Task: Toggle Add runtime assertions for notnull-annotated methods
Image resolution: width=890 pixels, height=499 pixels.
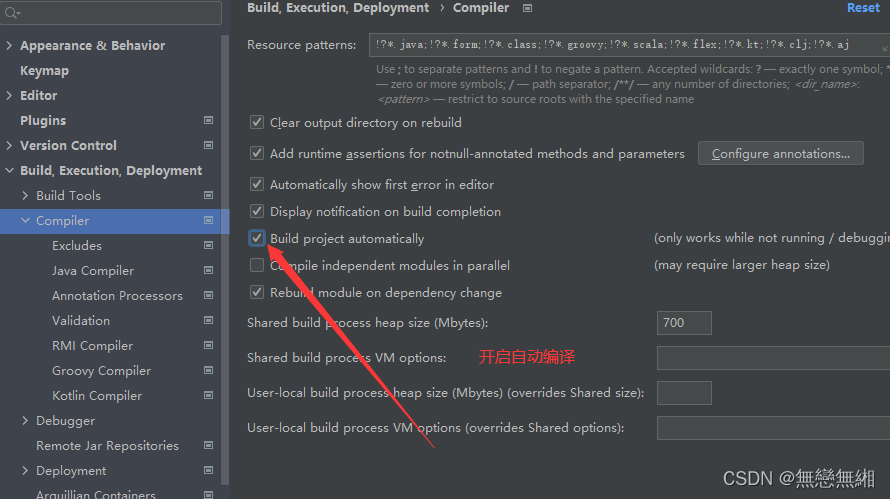Action: coord(257,153)
